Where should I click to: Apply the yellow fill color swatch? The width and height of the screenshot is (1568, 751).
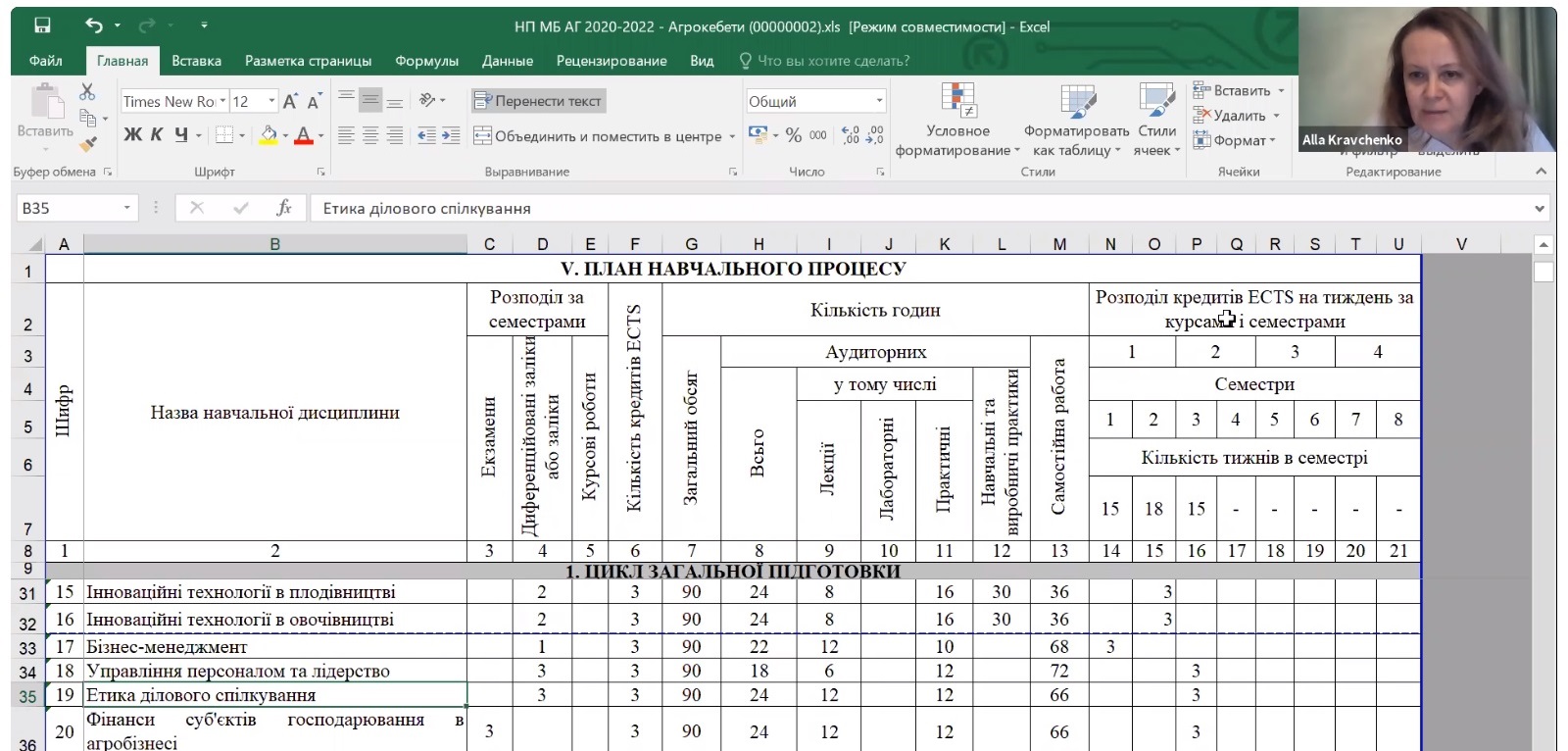click(x=268, y=135)
